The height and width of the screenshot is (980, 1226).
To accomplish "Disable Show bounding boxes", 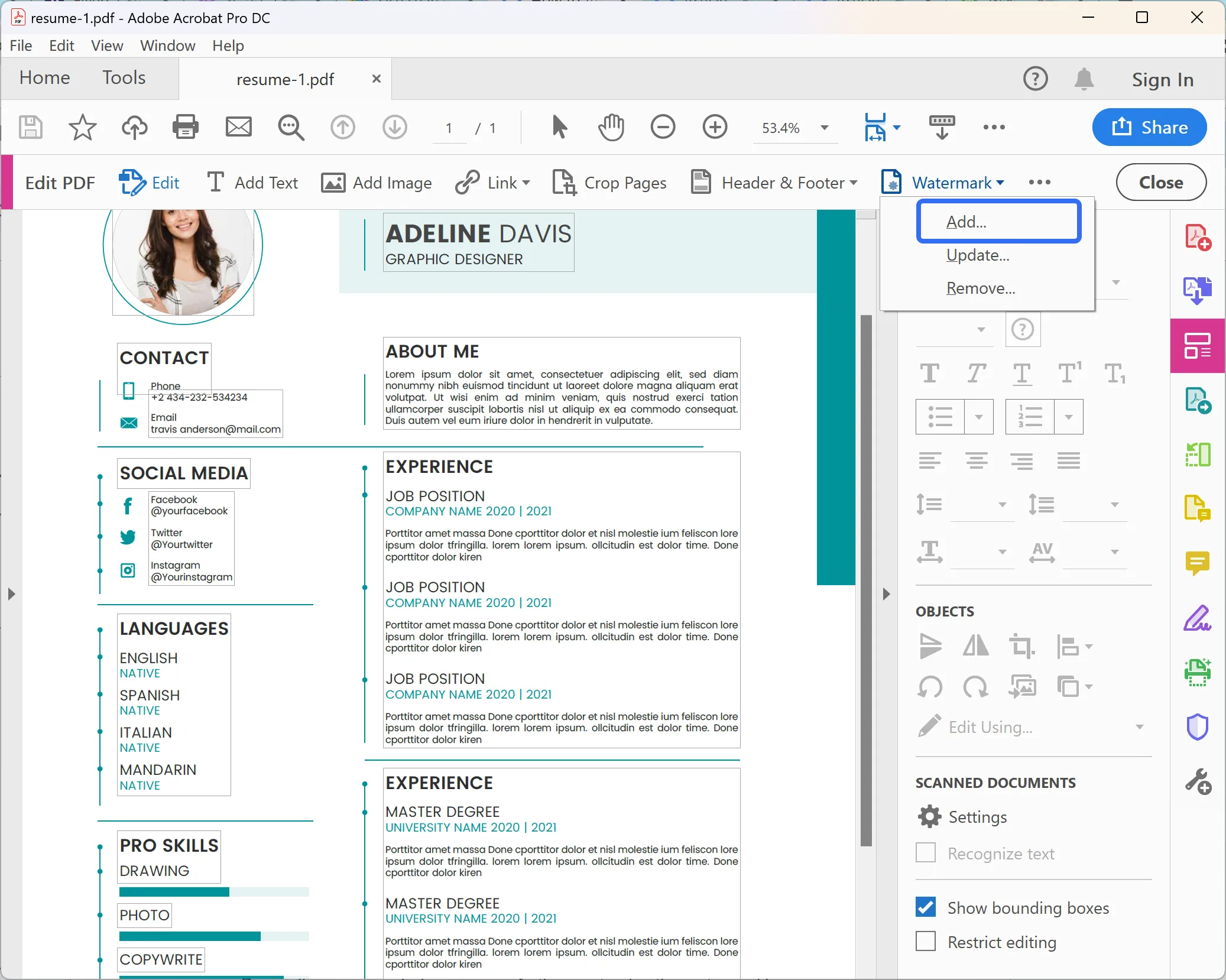I will click(x=925, y=907).
